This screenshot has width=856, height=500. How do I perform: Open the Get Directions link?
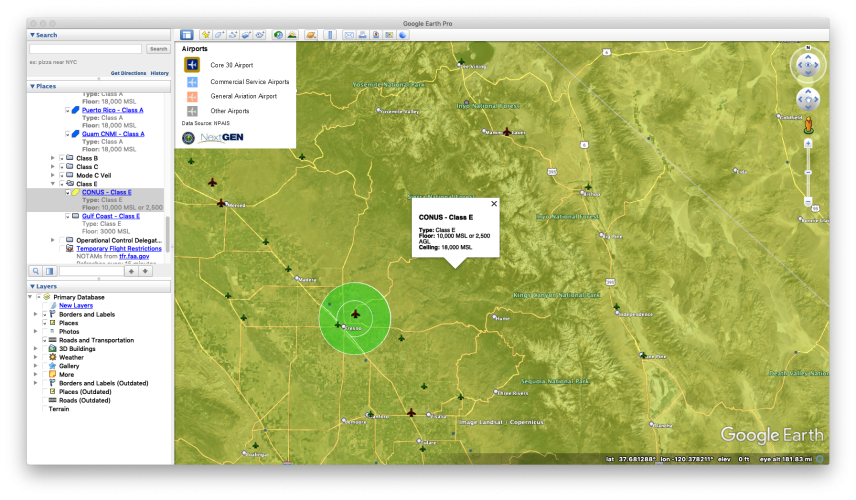128,73
